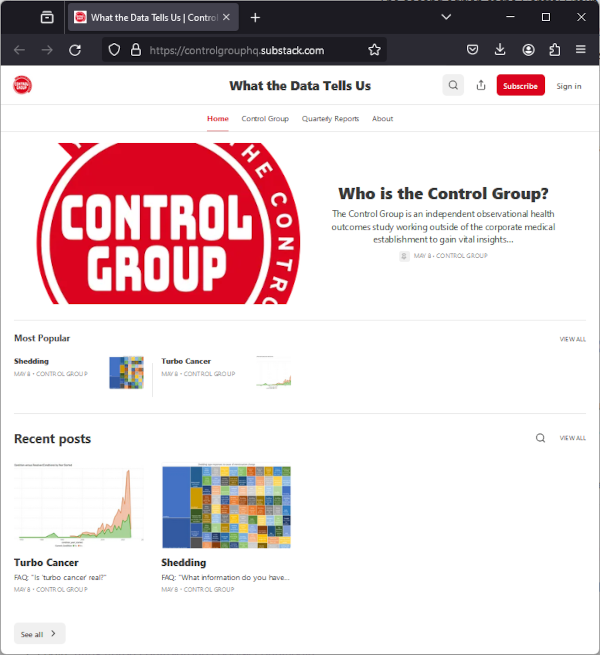Screen dimensions: 600x655
Task: Open Shedding in Most Popular
Action: pyautogui.click(x=31, y=361)
